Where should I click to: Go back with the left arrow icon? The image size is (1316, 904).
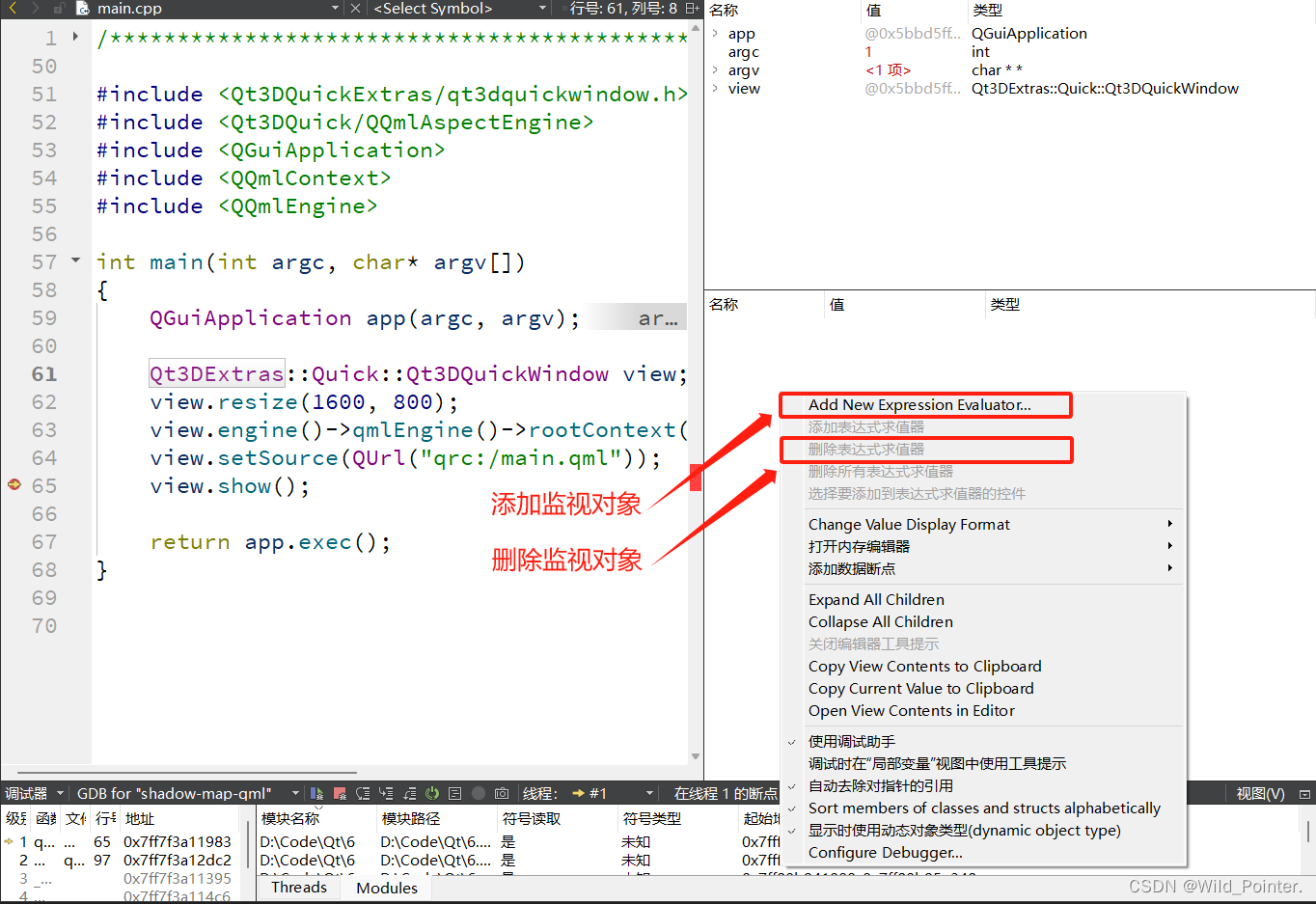point(13,8)
